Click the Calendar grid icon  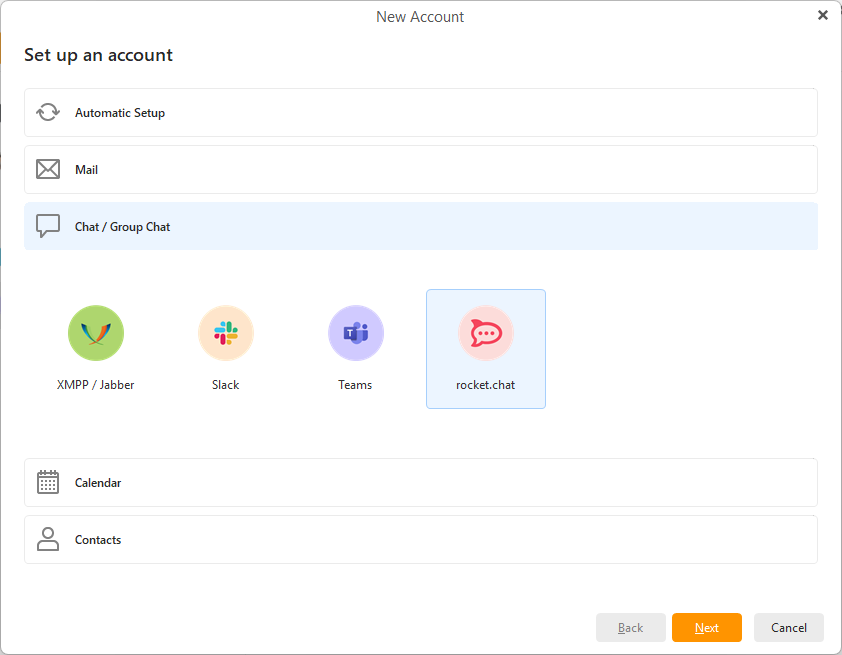coord(48,483)
